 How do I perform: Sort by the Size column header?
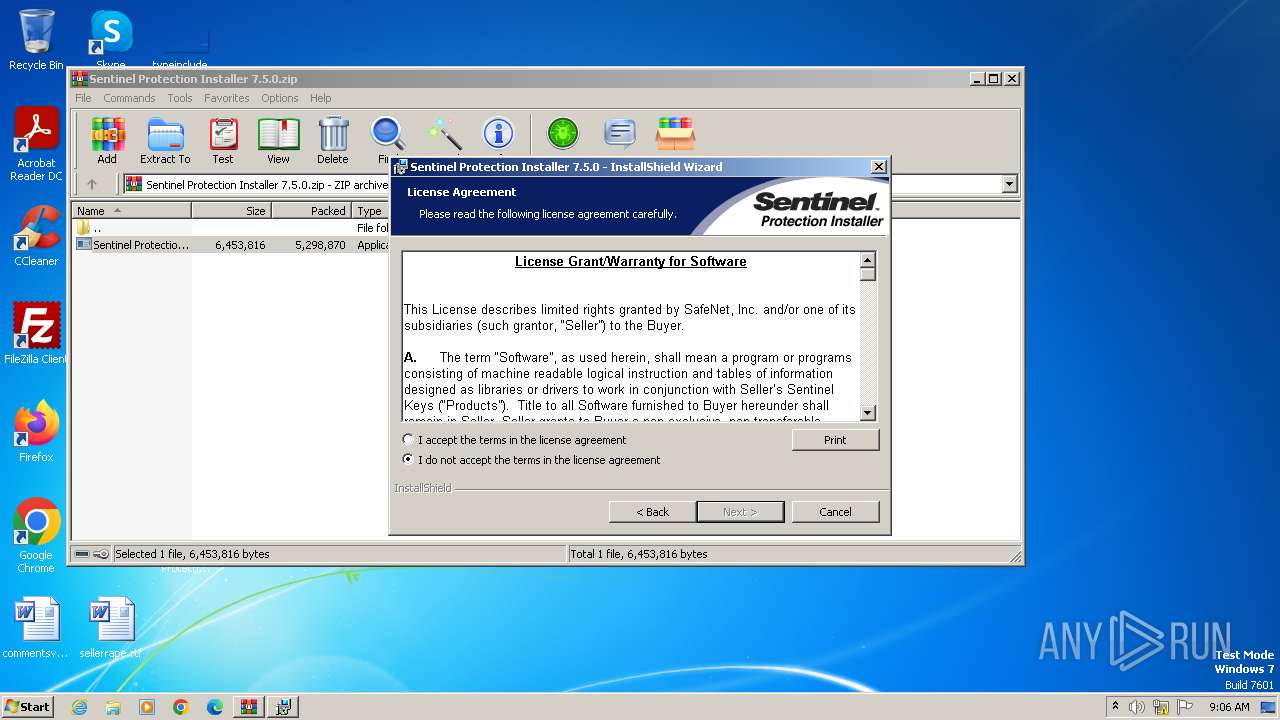click(x=231, y=211)
